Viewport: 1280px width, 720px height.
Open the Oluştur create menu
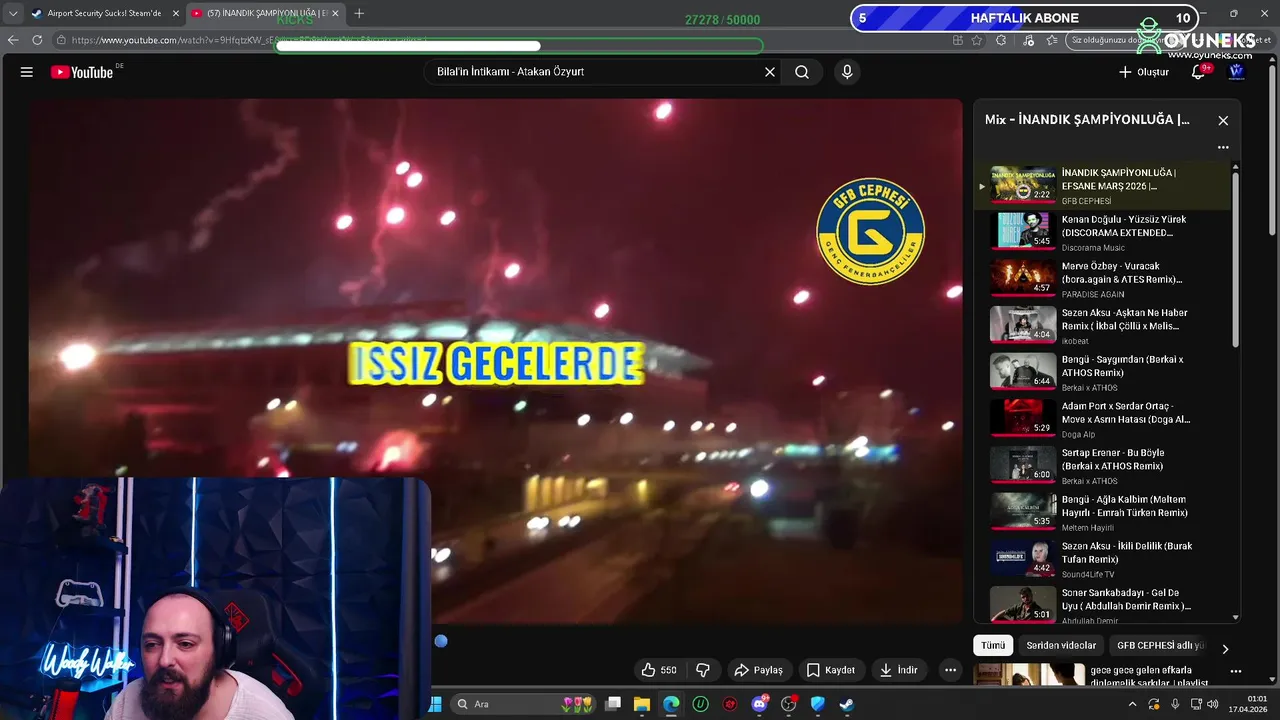click(x=1143, y=72)
